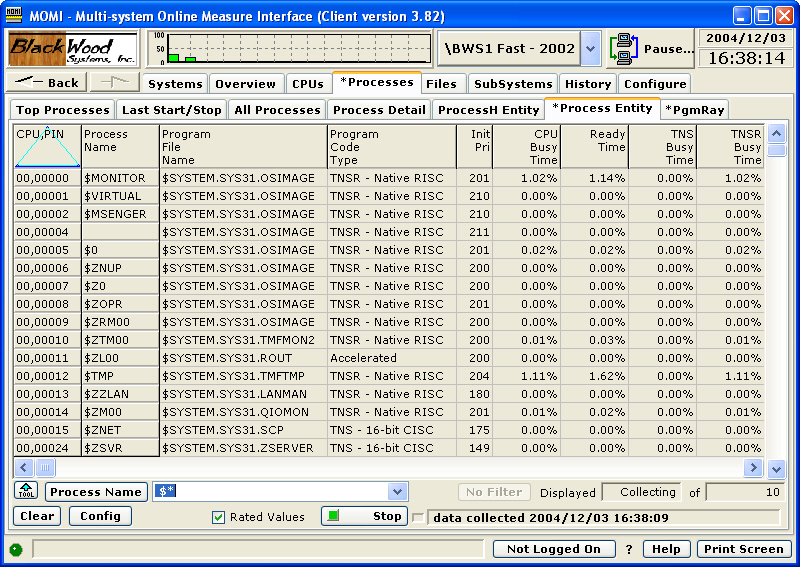Click the Tool icon beside Process Name
This screenshot has width=800, height=567.
click(26, 491)
